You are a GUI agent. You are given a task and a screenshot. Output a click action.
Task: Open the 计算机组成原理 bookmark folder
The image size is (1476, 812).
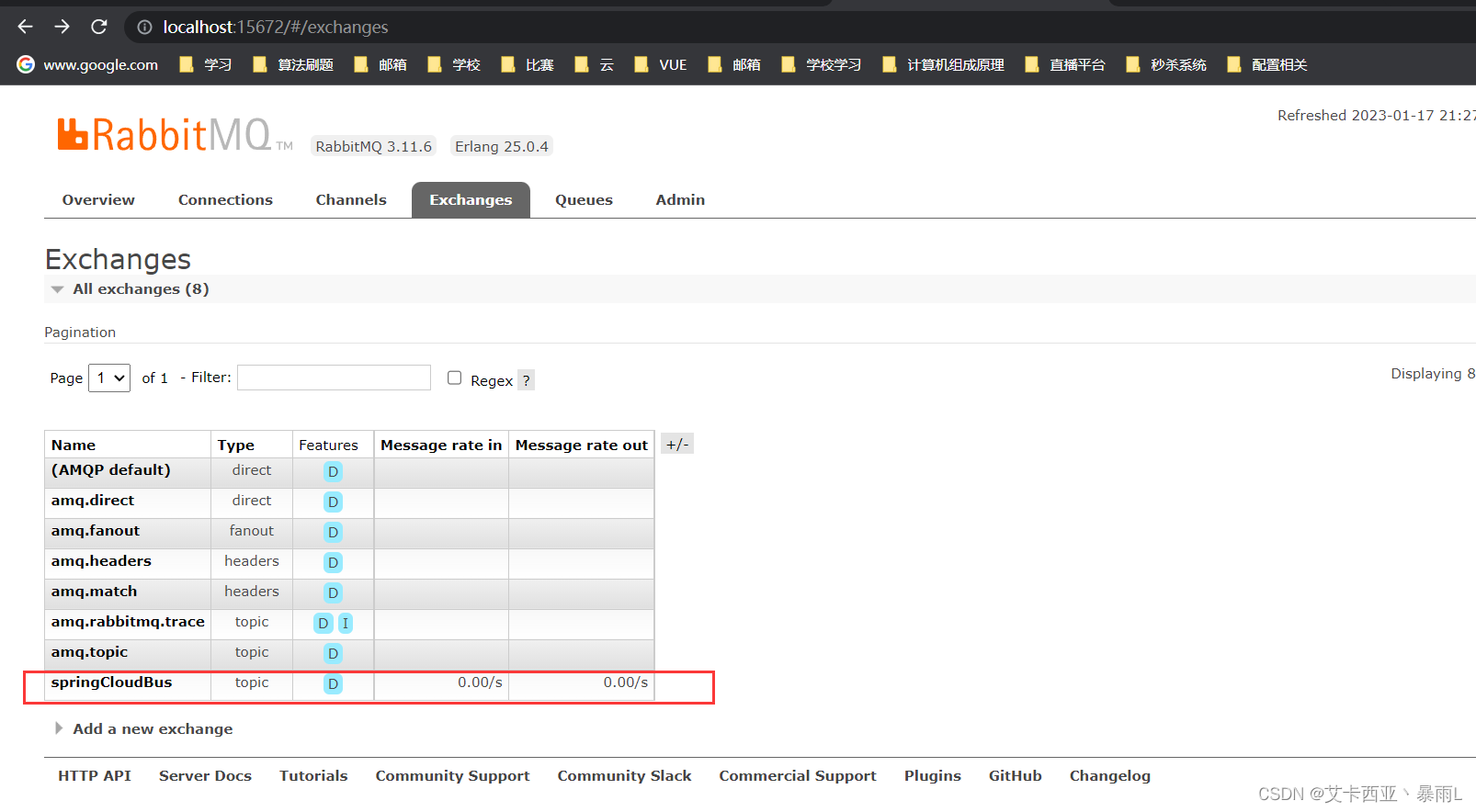click(943, 64)
